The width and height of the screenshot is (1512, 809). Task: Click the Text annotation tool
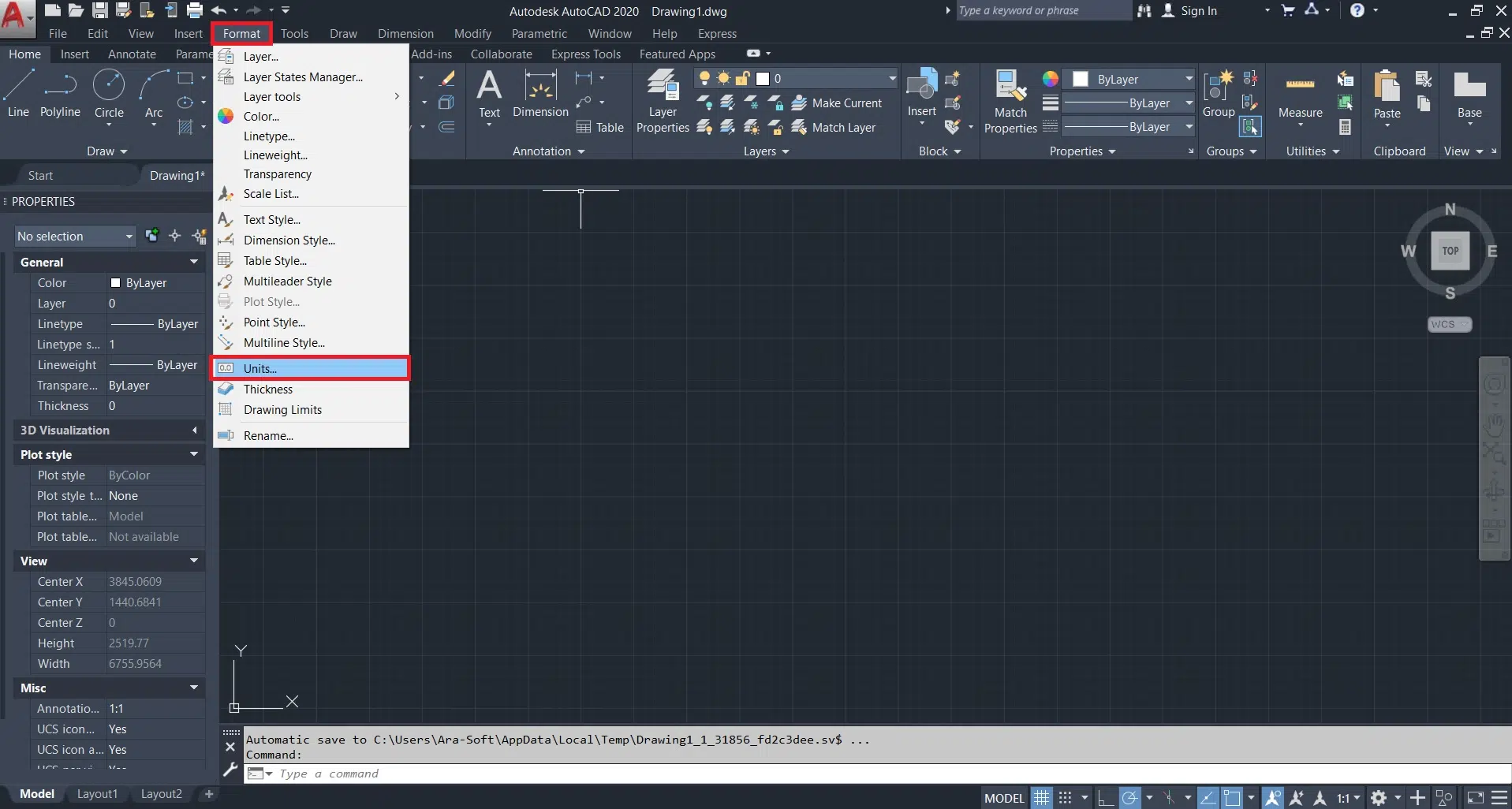(x=489, y=93)
